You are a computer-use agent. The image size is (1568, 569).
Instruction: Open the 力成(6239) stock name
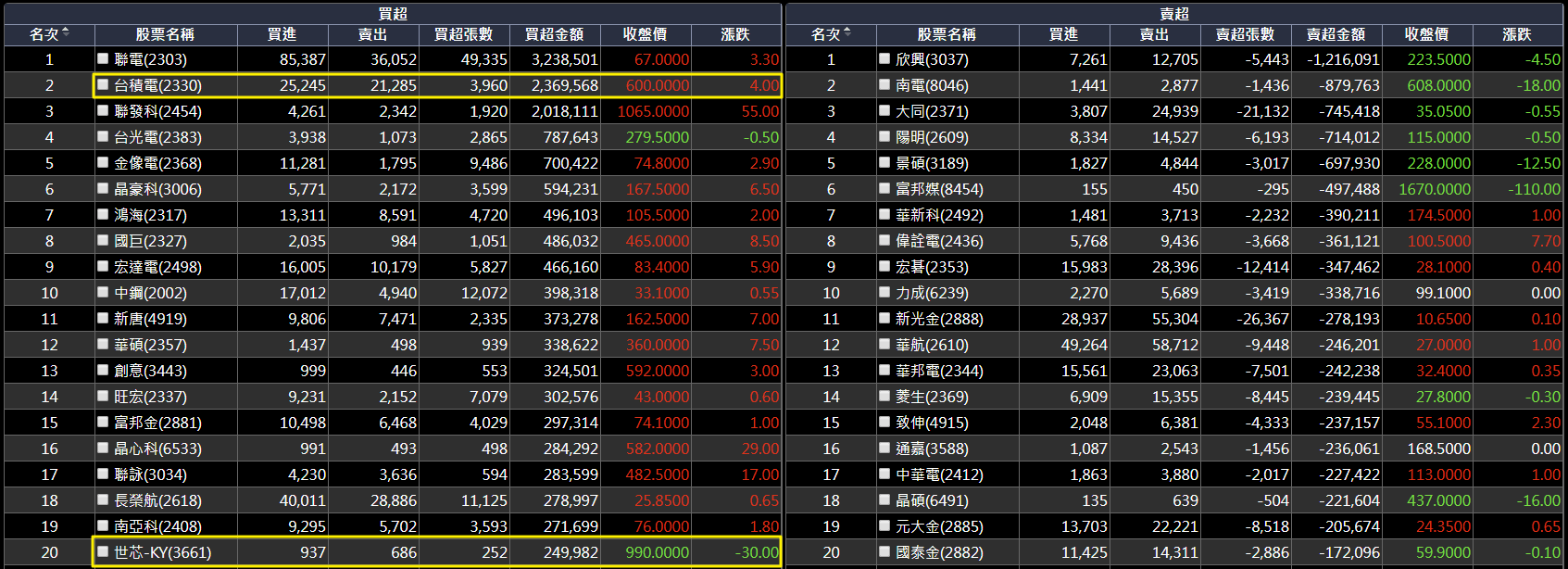pyautogui.click(x=932, y=293)
